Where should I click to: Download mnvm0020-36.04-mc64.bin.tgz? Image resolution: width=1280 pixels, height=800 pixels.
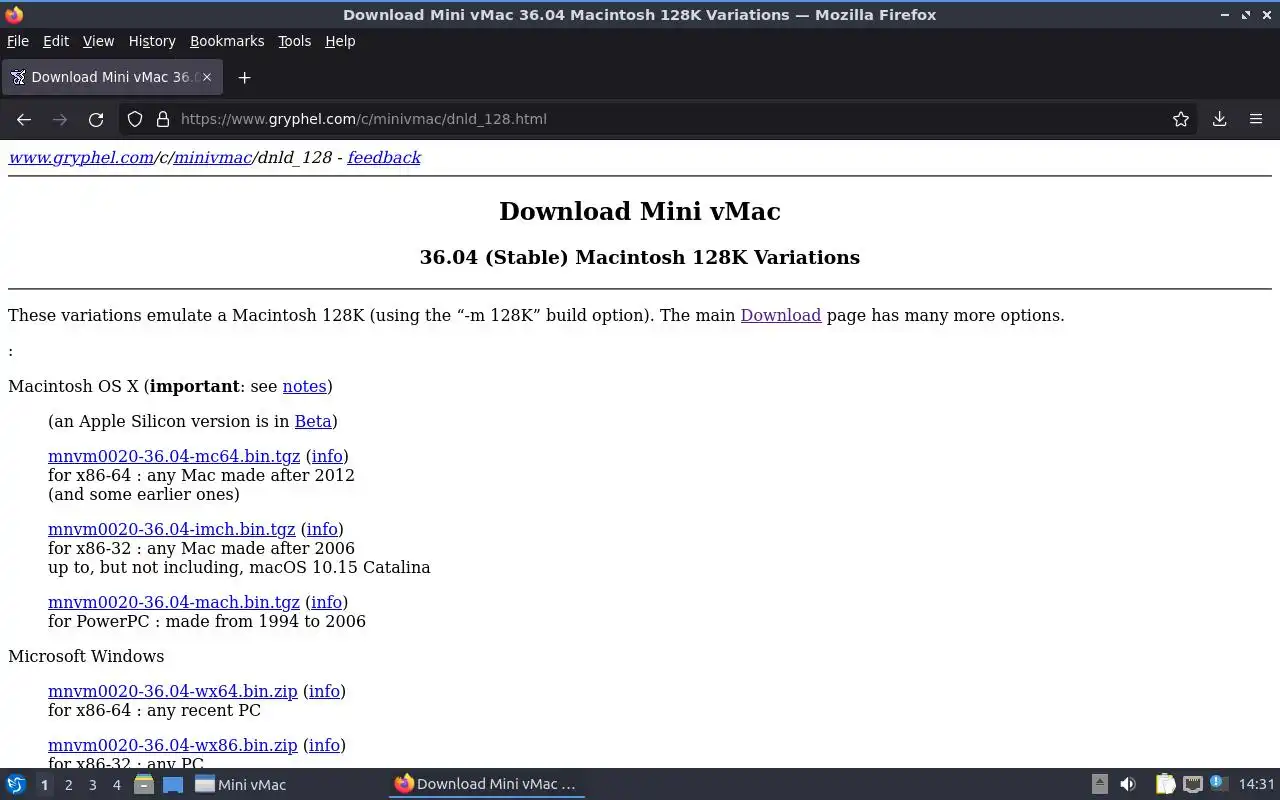pos(174,456)
